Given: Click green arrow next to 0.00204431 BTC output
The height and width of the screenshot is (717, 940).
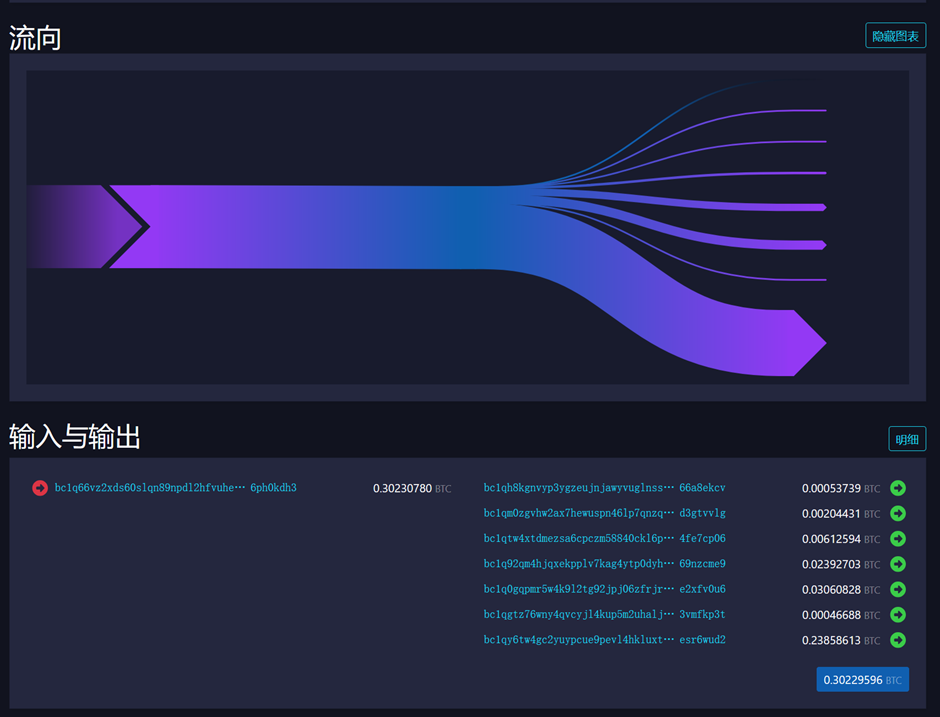Looking at the screenshot, I should tap(897, 513).
